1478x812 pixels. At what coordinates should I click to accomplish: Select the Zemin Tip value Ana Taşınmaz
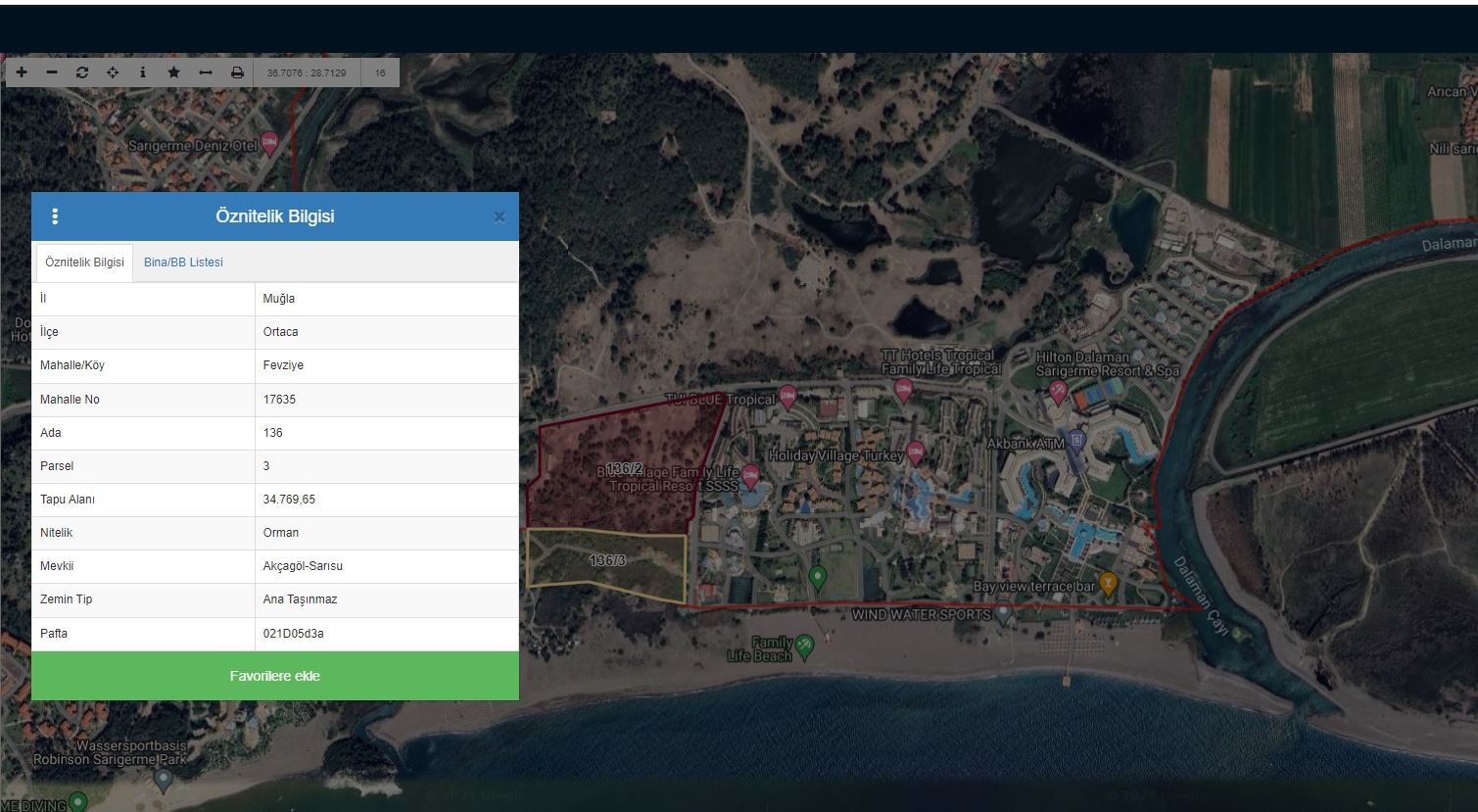(x=300, y=599)
